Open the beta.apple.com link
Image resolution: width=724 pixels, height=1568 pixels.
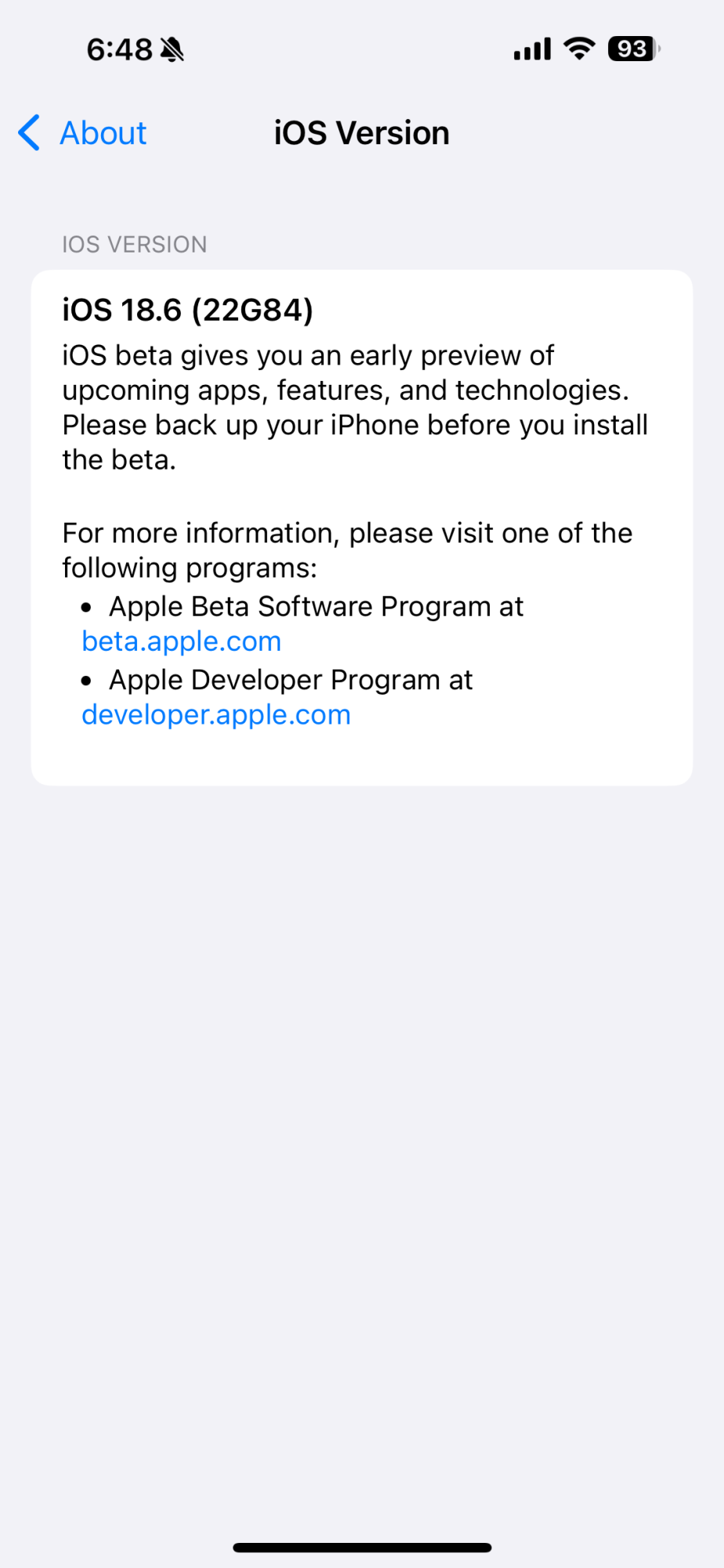[182, 641]
